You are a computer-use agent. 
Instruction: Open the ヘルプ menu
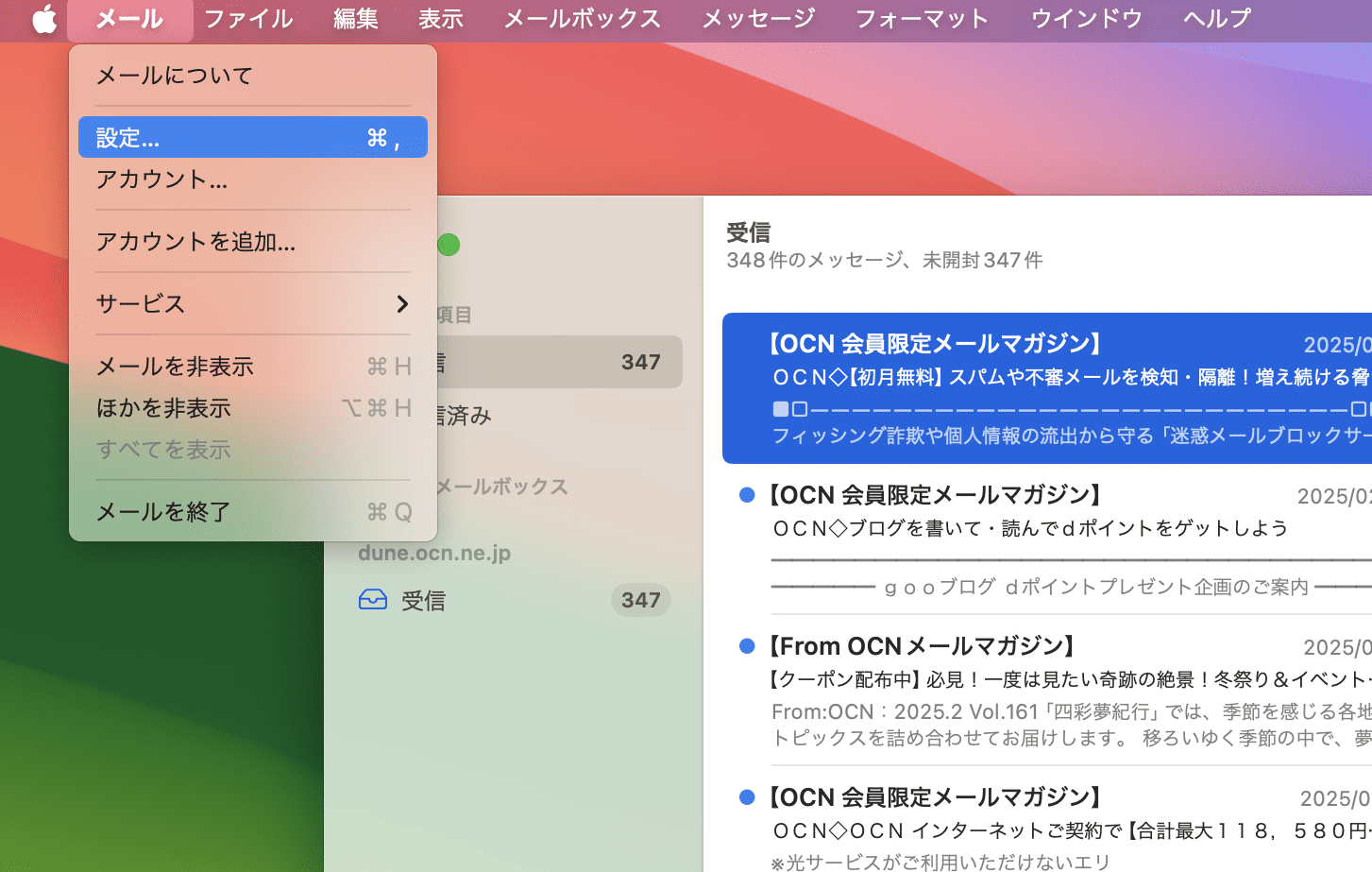[x=1217, y=19]
